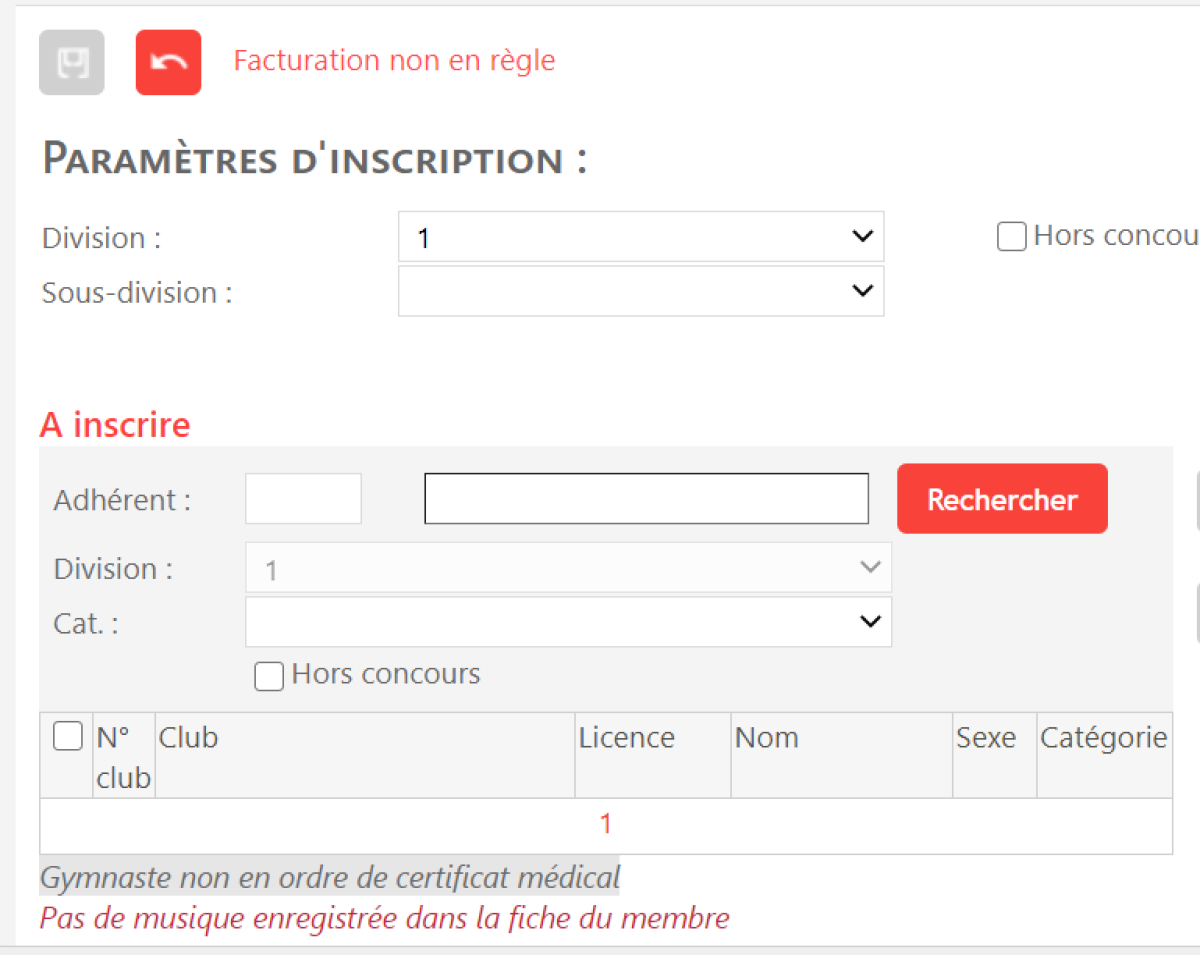Screen dimensions: 1200x955
Task: Toggle the select-all checkbox in table header
Action: click(67, 738)
